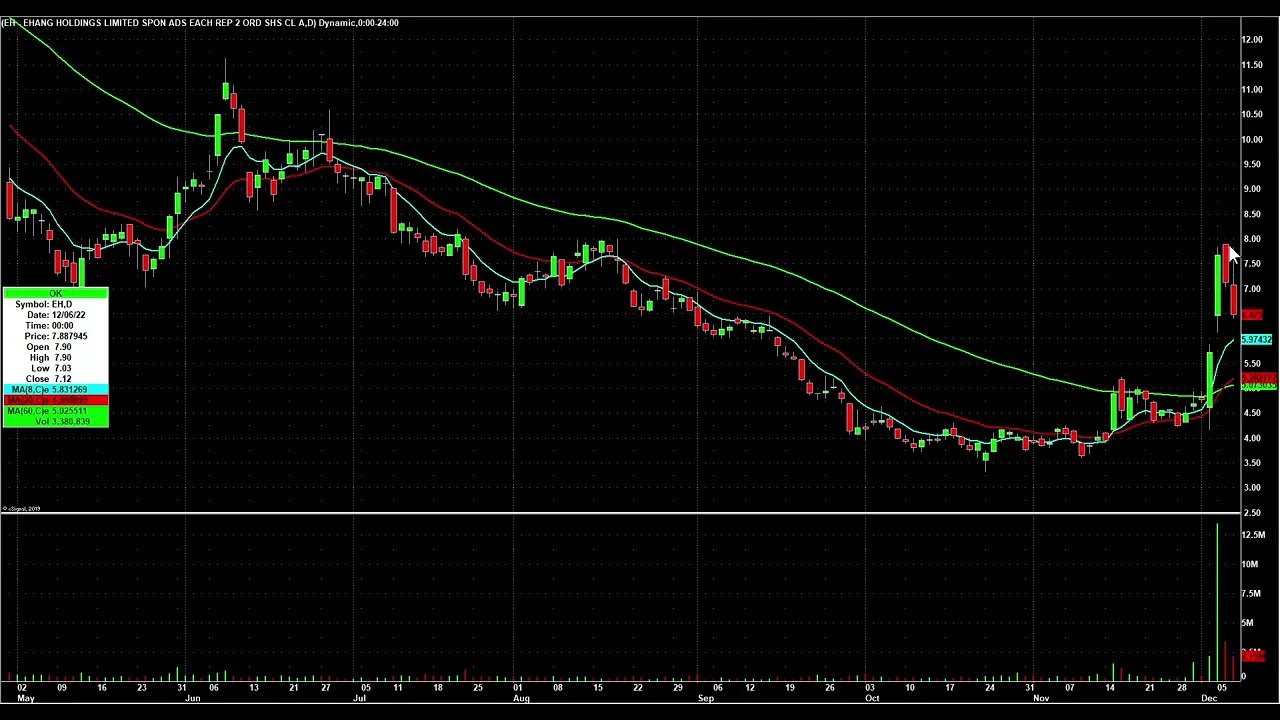Select the green MA(60,C)e 5.025511 row
The width and height of the screenshot is (1280, 720).
(x=55, y=411)
